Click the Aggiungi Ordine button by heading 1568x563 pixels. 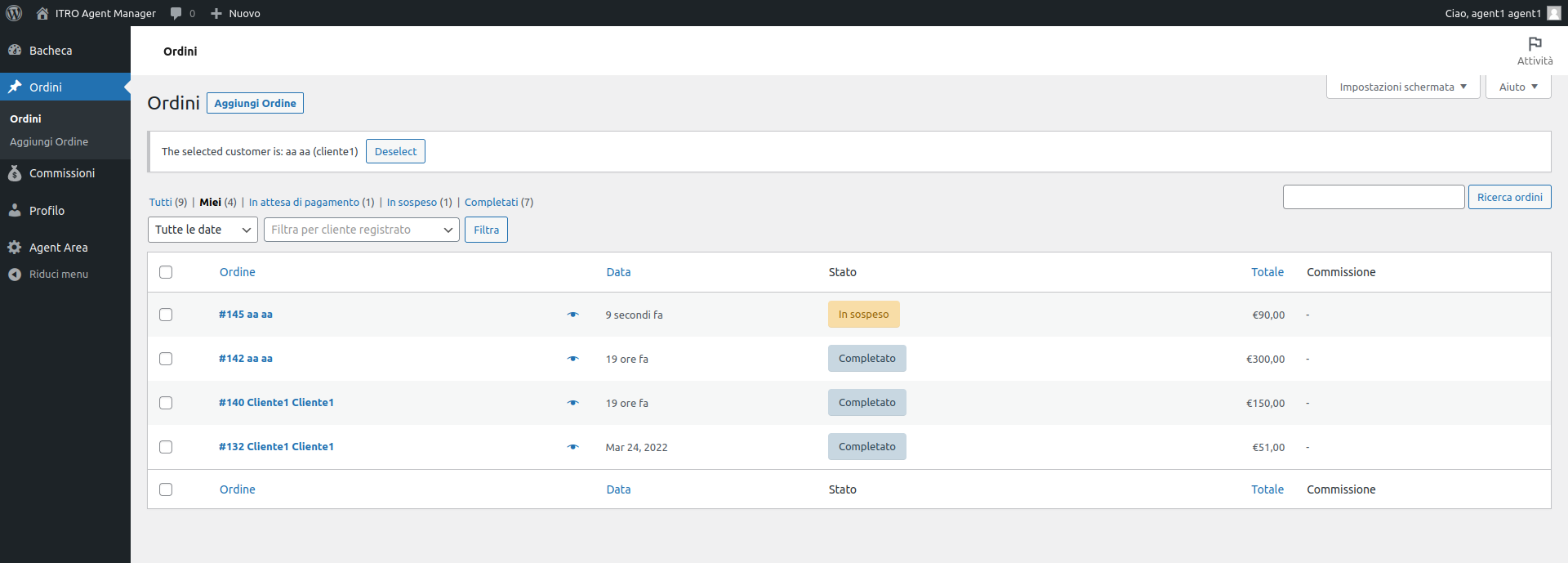tap(255, 103)
